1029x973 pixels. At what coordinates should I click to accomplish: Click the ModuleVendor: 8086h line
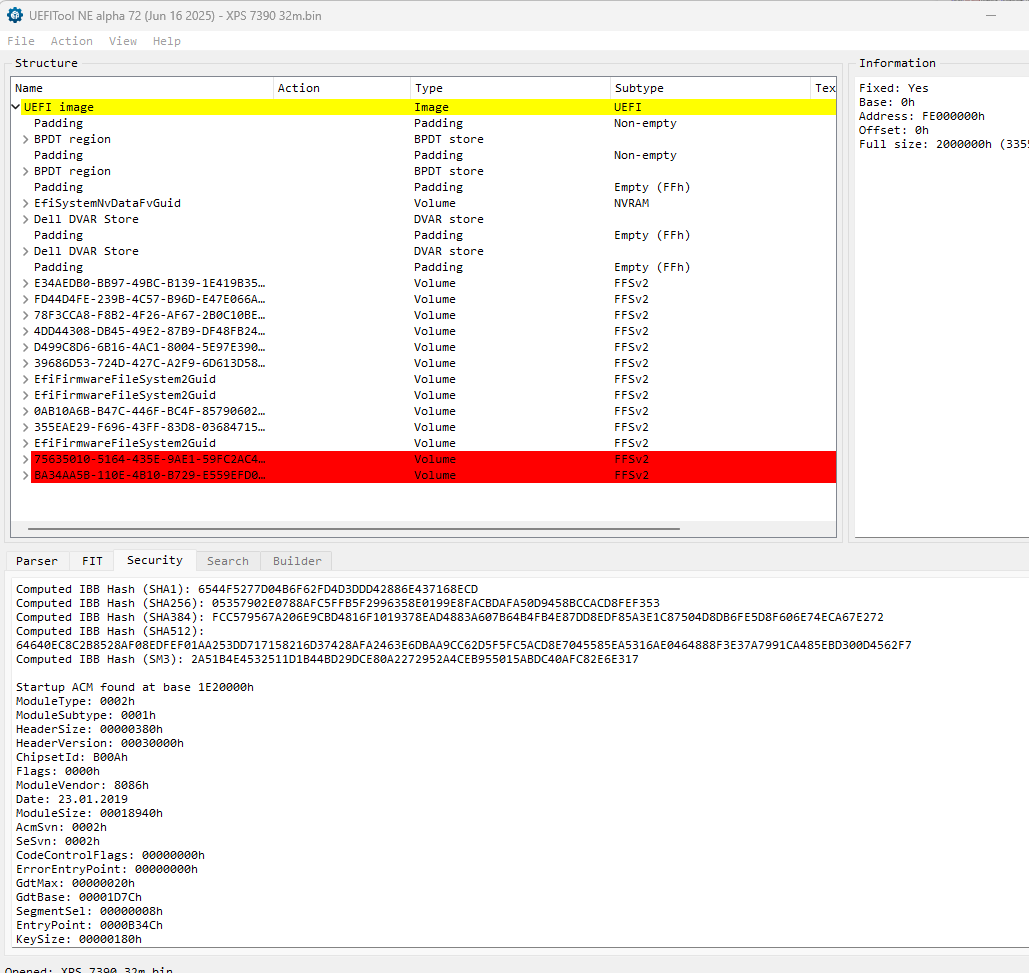[x=82, y=785]
